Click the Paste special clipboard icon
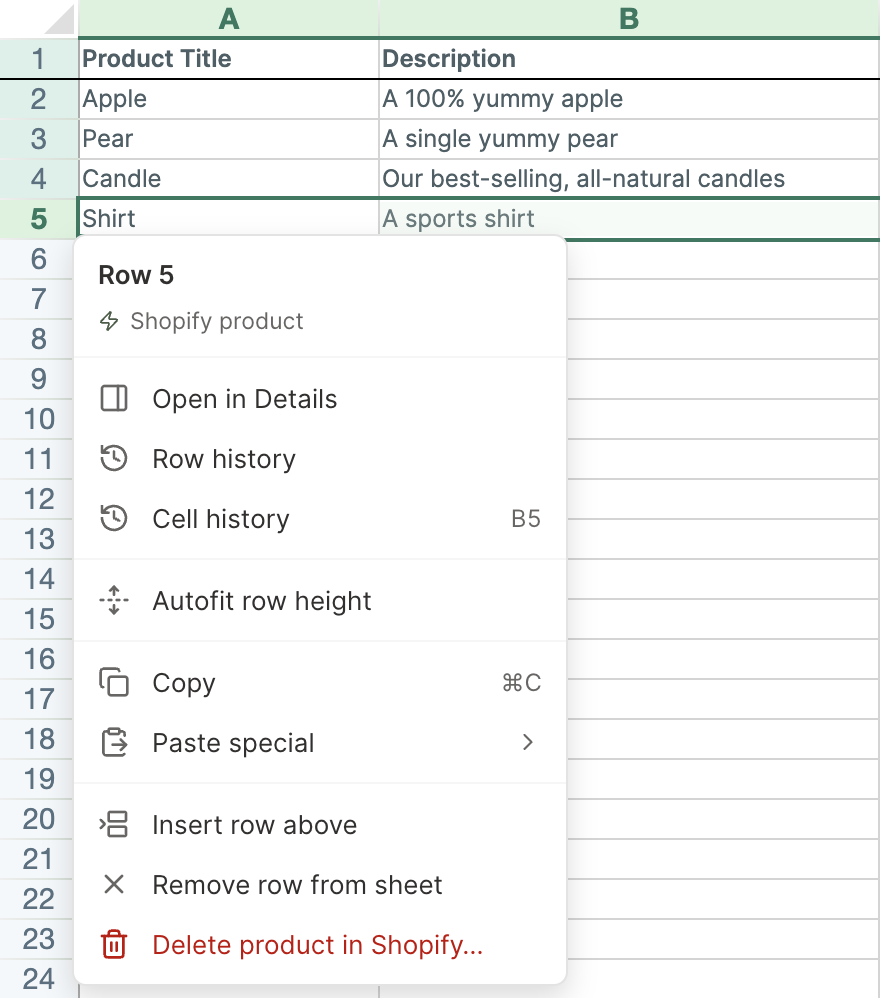Image resolution: width=880 pixels, height=998 pixels. (x=114, y=742)
